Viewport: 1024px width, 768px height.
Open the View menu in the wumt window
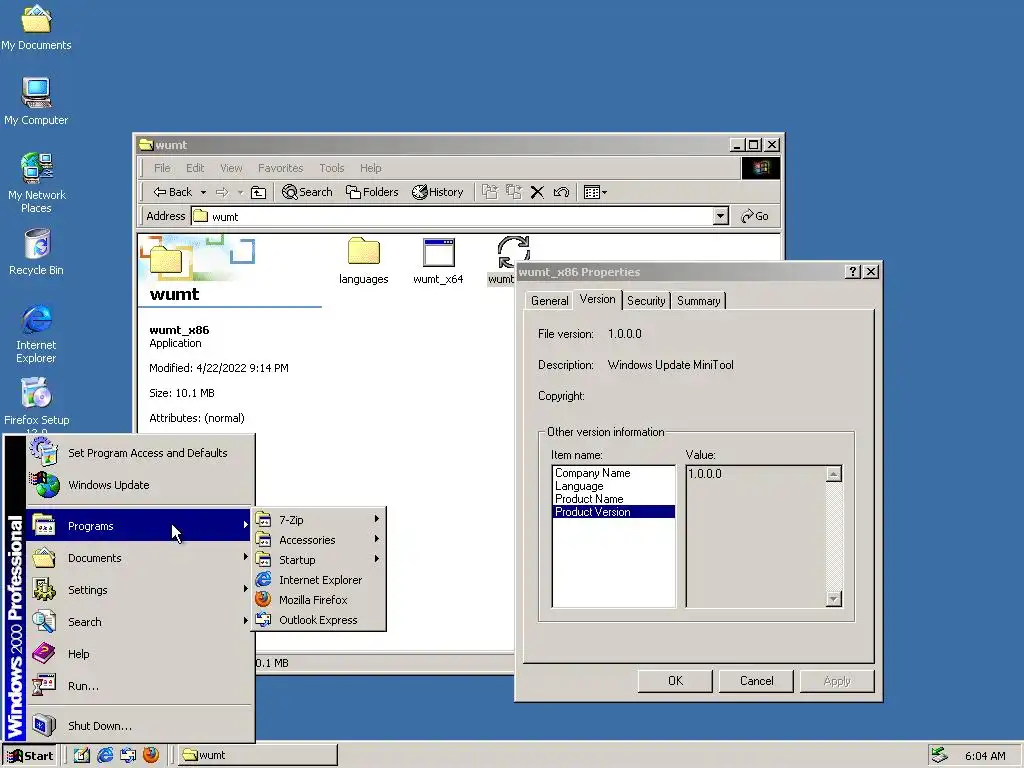point(231,168)
